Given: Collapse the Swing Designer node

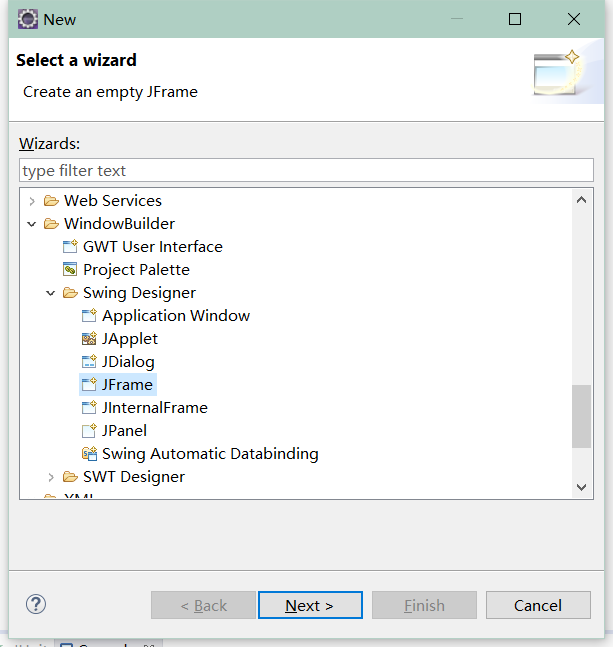Looking at the screenshot, I should [51, 293].
